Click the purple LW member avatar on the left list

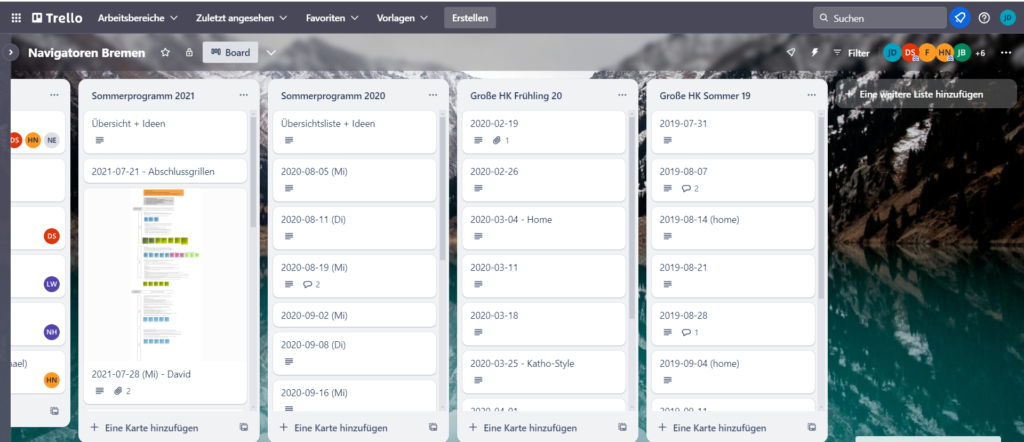tap(52, 284)
